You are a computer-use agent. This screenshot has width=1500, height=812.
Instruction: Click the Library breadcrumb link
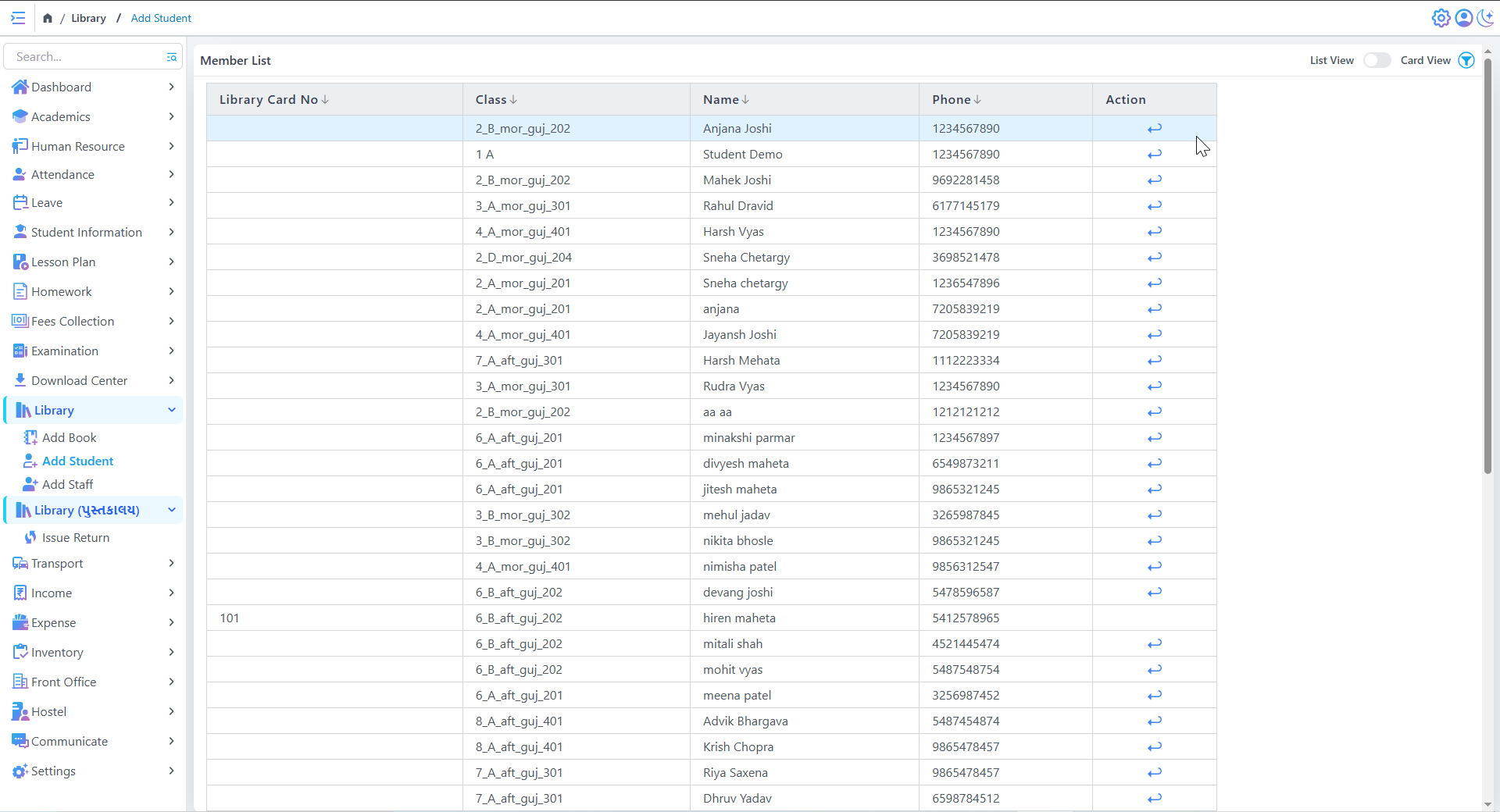tap(88, 18)
